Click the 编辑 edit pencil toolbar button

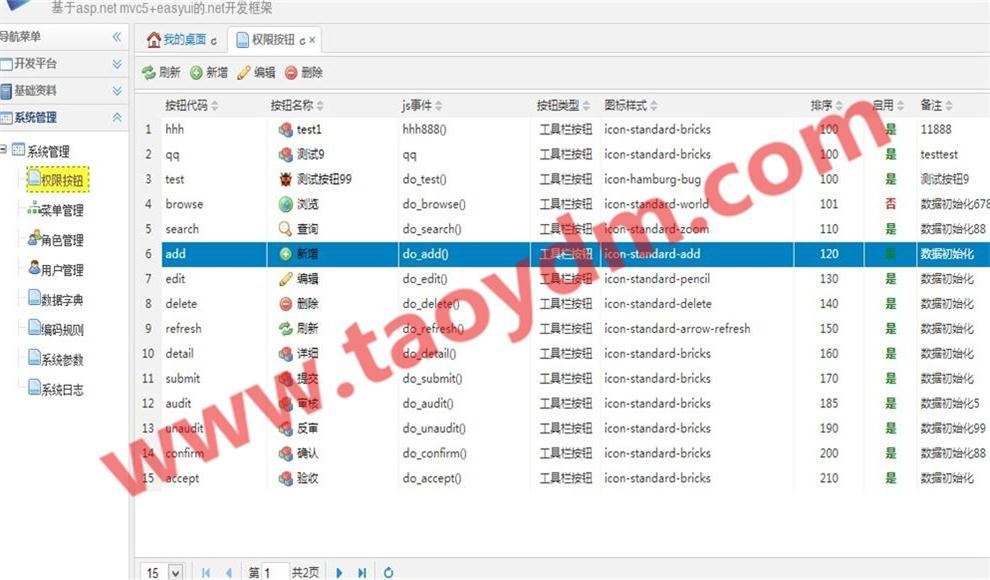coord(257,73)
